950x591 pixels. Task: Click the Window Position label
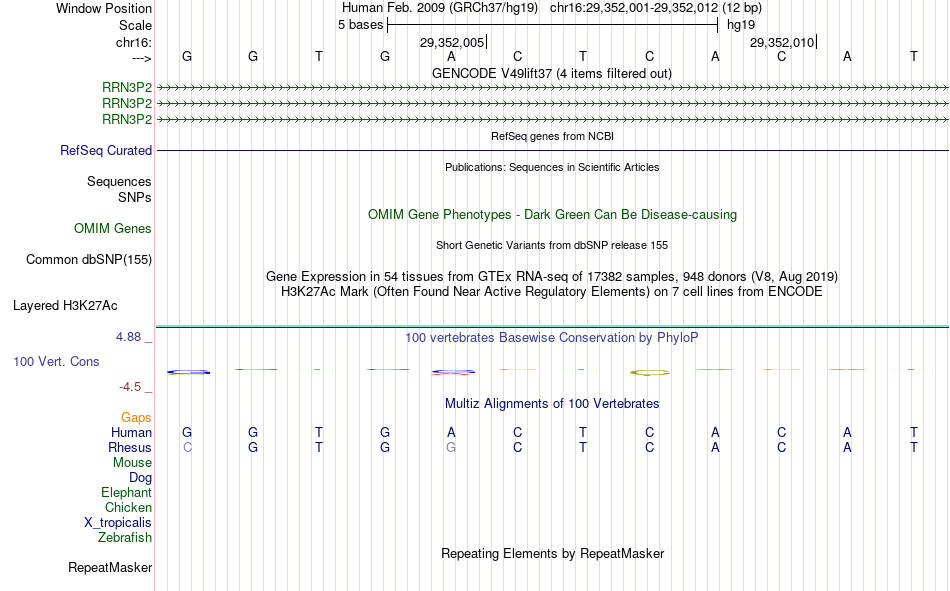tap(104, 8)
